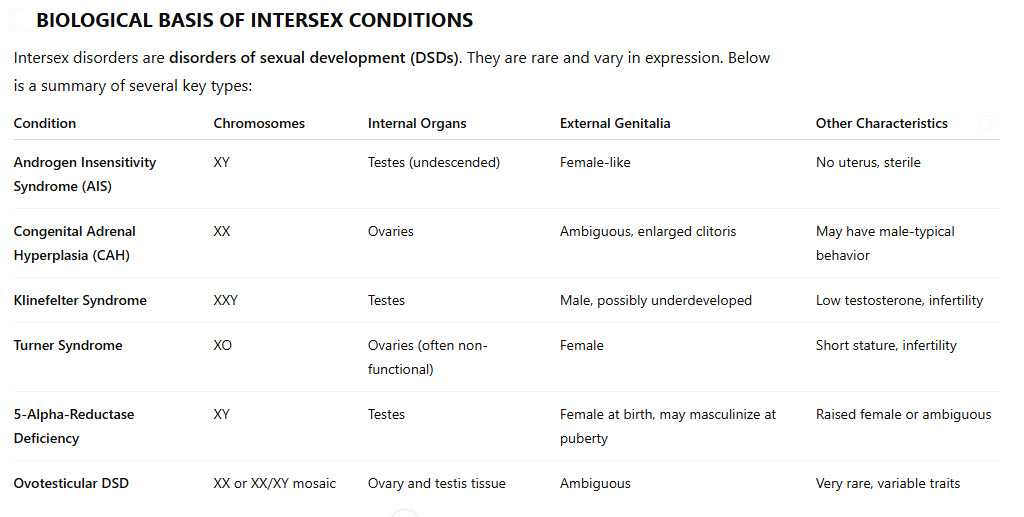Click the 'Other Characteristics' column header
This screenshot has width=1024, height=517.
881,123
